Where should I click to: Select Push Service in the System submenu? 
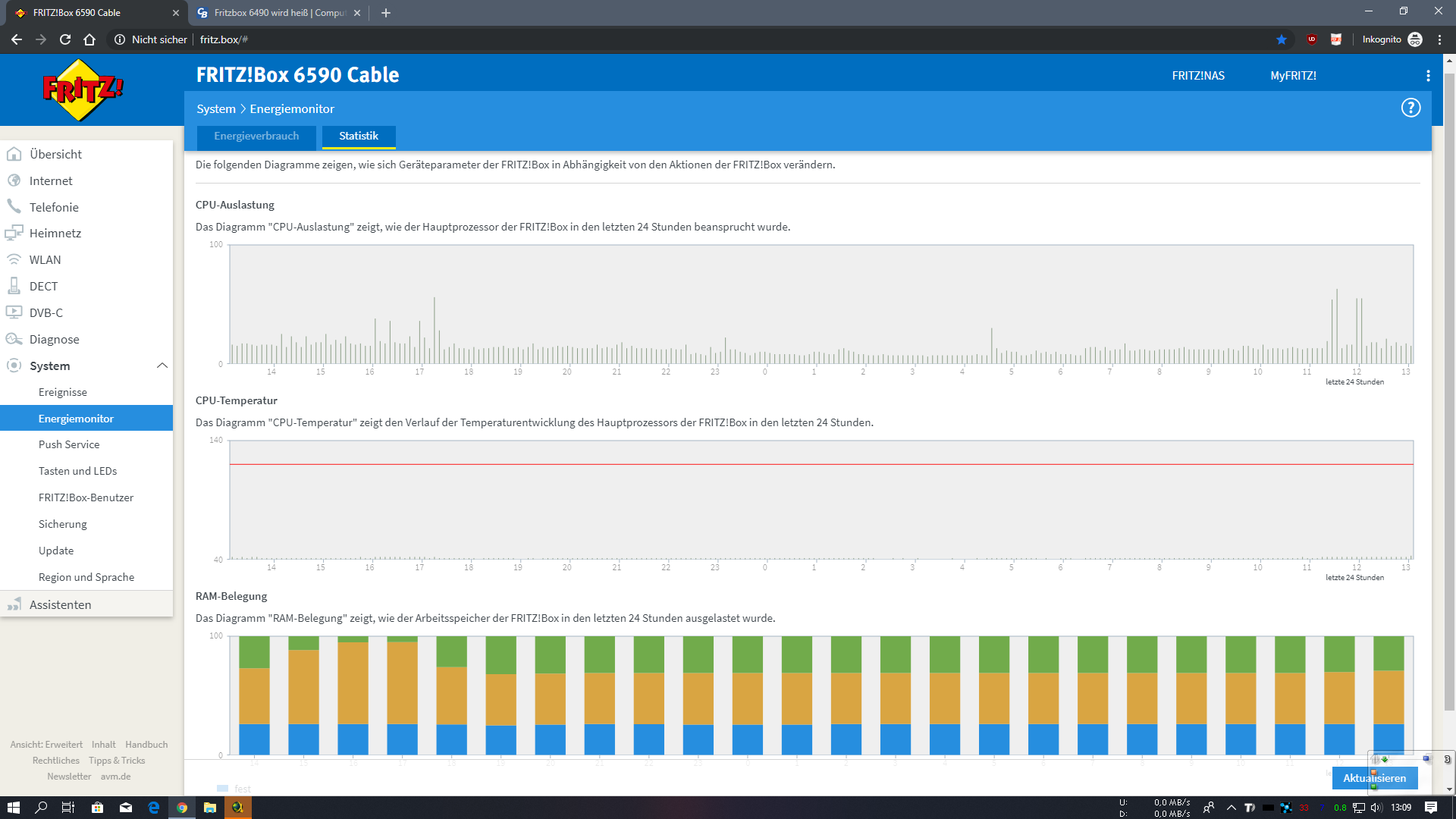69,444
